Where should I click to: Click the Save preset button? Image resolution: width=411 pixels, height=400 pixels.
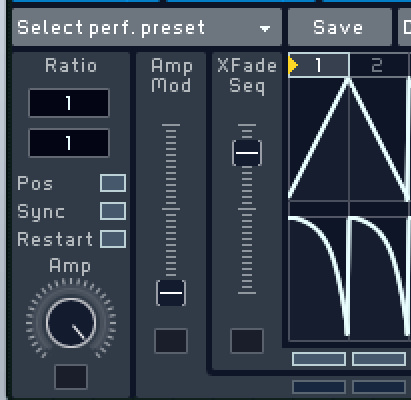tap(339, 27)
